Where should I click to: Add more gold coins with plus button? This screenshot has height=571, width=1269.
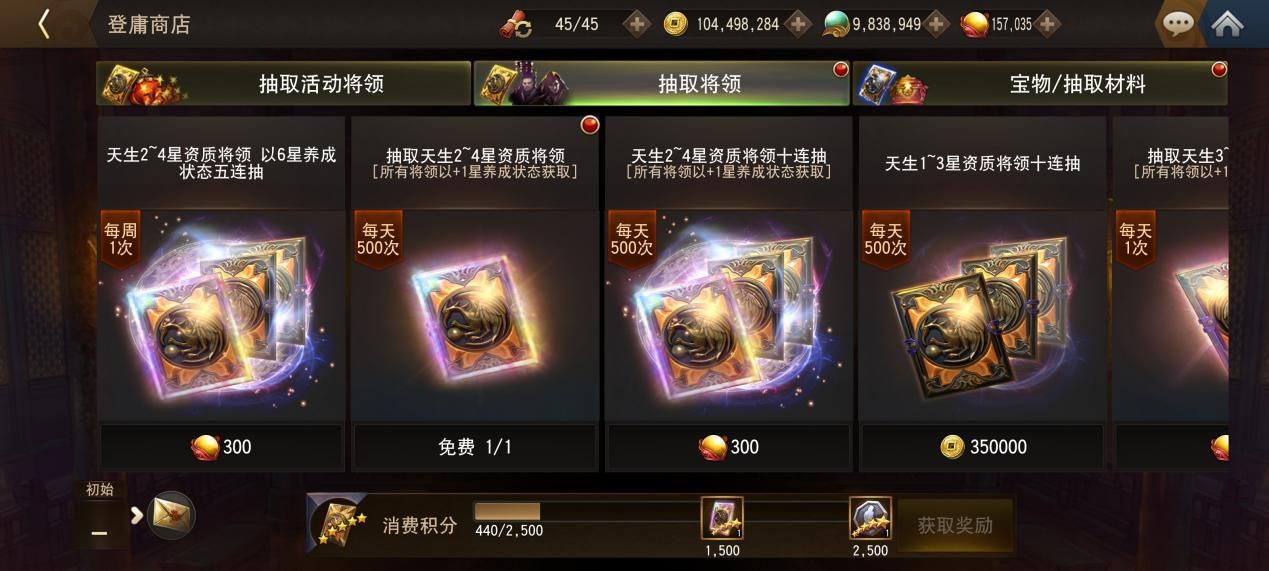click(797, 24)
